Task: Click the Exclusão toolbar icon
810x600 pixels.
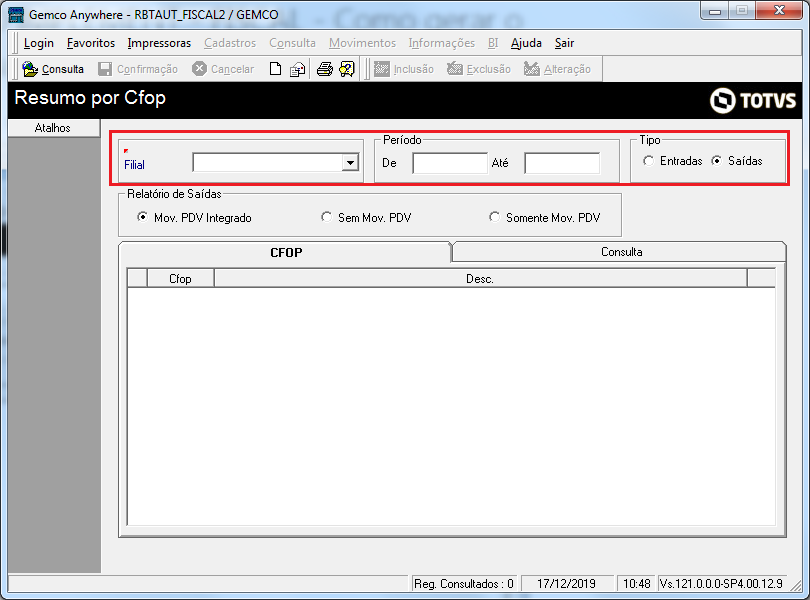Action: point(455,69)
